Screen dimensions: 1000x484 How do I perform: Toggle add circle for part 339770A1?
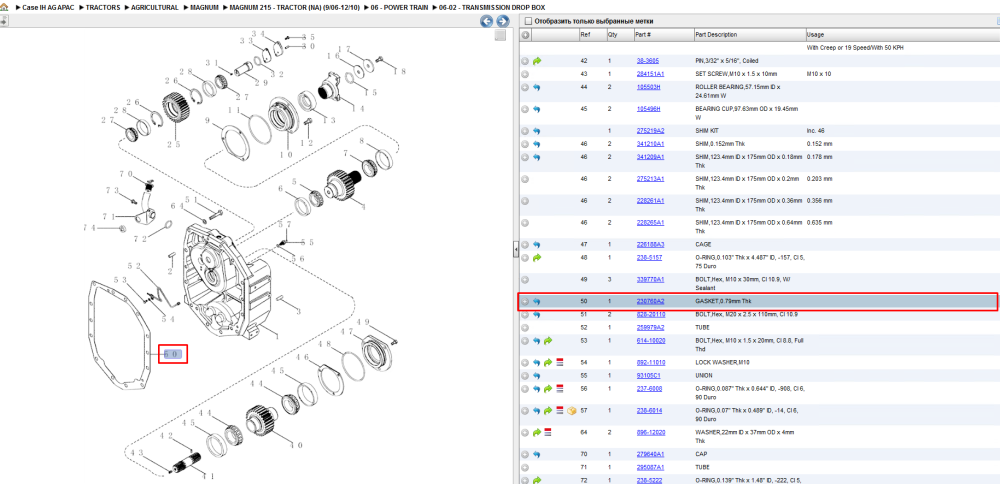tap(526, 280)
